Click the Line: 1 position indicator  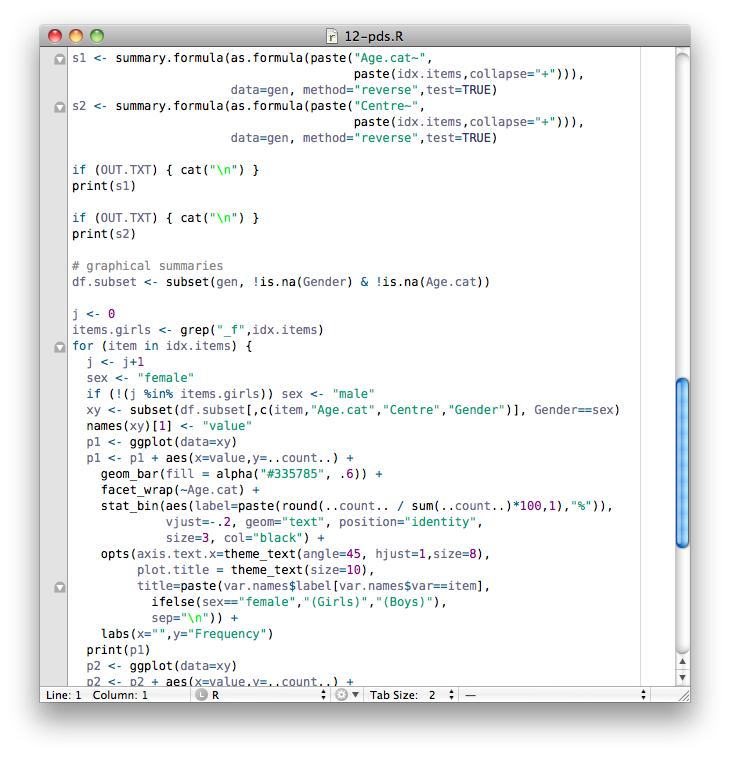pyautogui.click(x=66, y=694)
